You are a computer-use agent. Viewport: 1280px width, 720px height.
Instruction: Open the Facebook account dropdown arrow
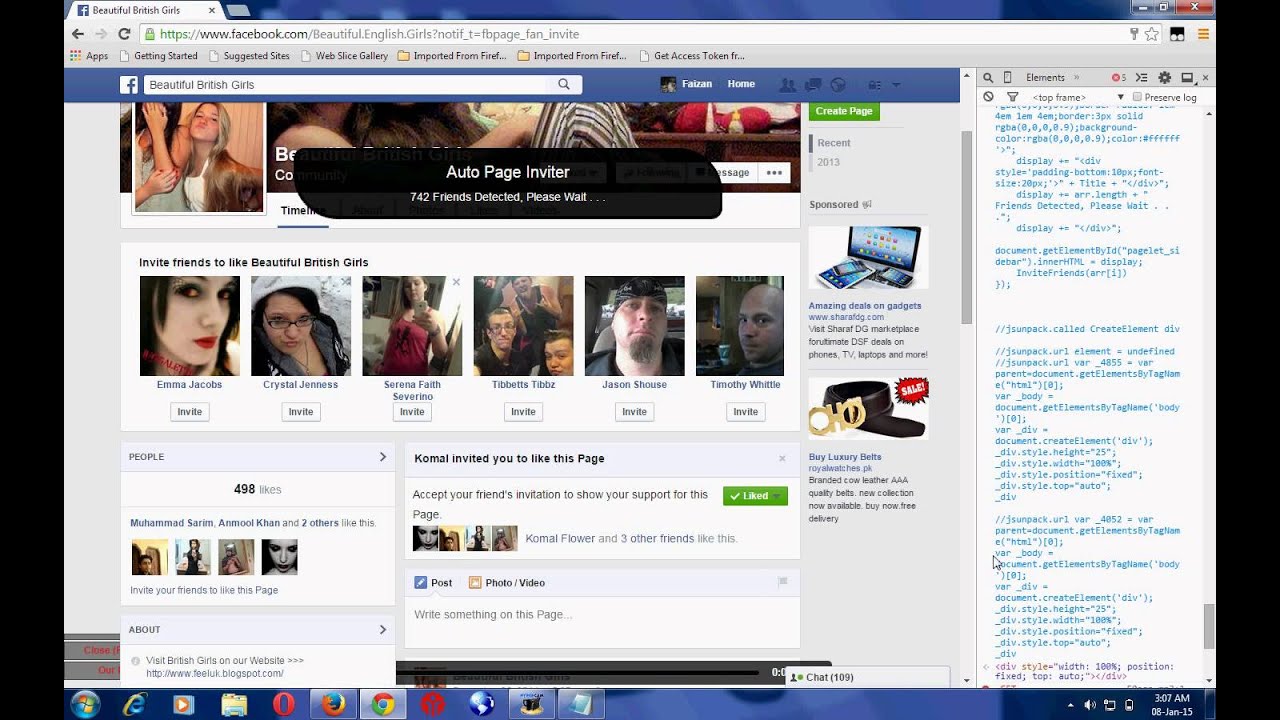[x=896, y=85]
